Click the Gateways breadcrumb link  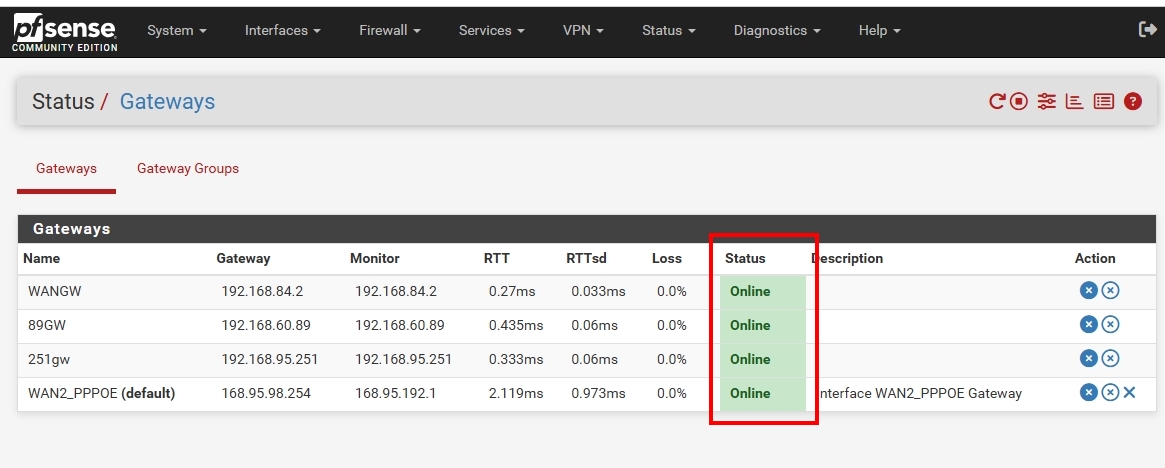click(167, 101)
